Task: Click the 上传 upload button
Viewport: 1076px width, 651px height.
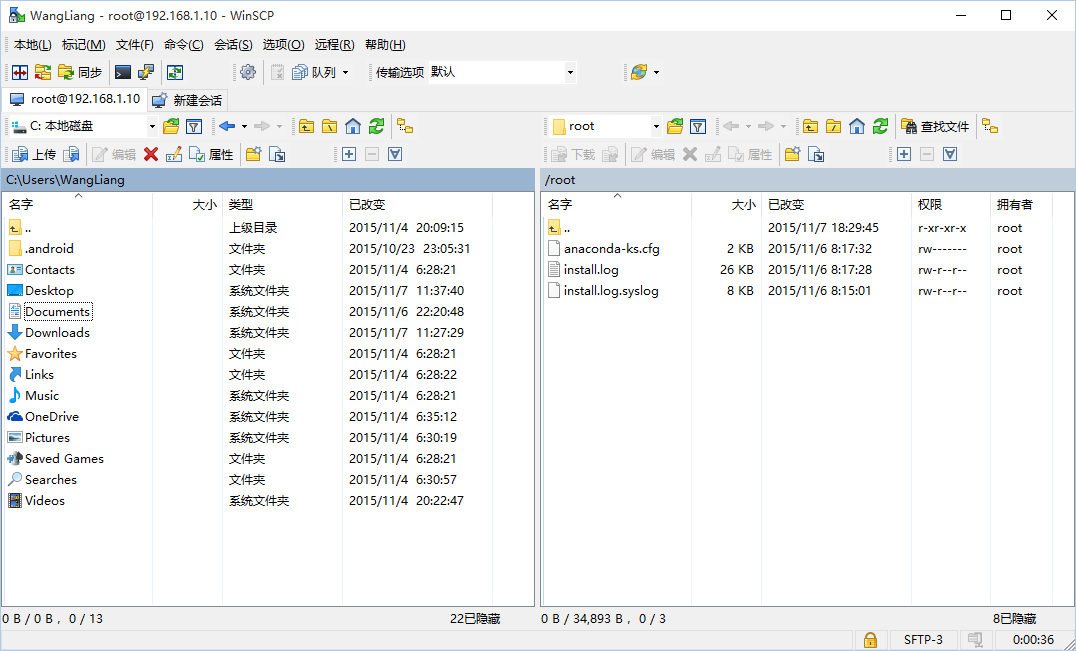Action: click(x=34, y=154)
